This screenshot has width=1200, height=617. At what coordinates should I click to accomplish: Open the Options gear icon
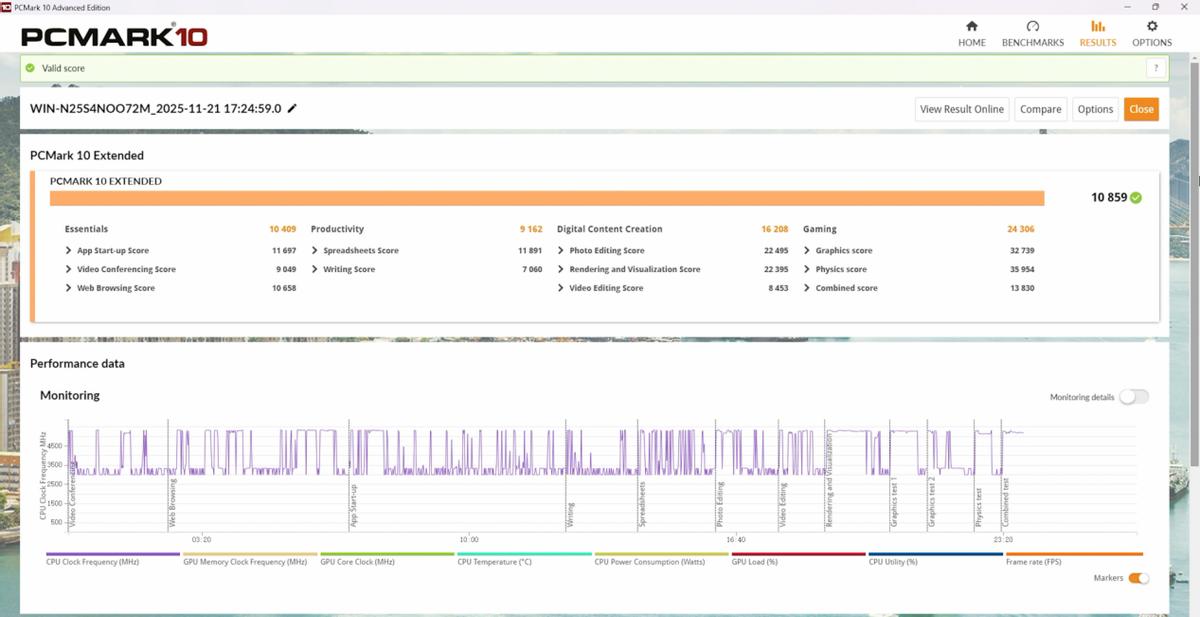pyautogui.click(x=1151, y=27)
